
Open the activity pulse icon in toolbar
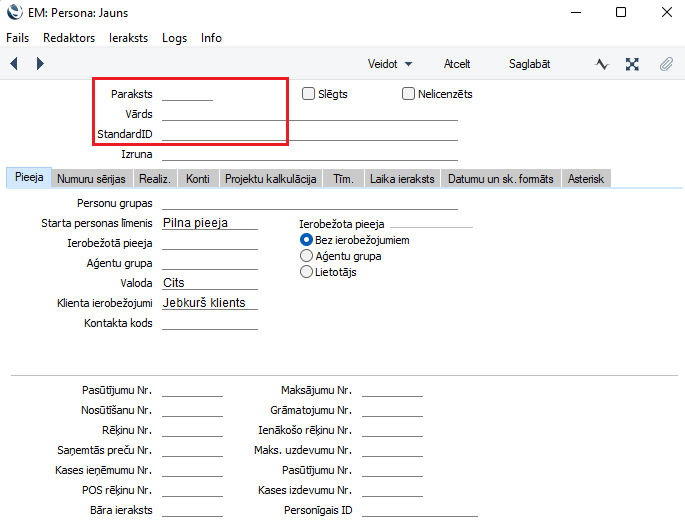point(602,63)
